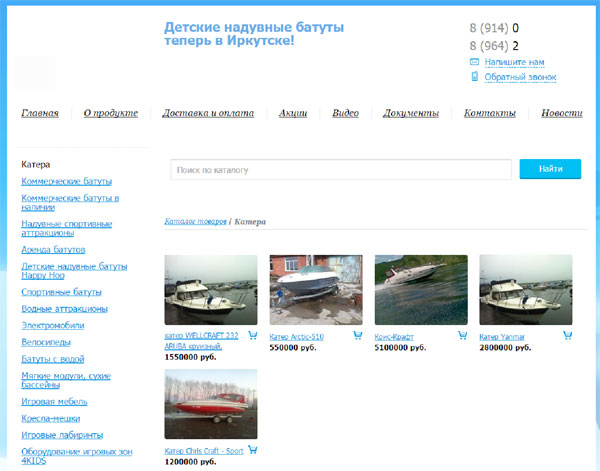Image resolution: width=600 pixels, height=471 pixels.
Task: Click the envelope icon near Напишите нам
Action: click(475, 62)
